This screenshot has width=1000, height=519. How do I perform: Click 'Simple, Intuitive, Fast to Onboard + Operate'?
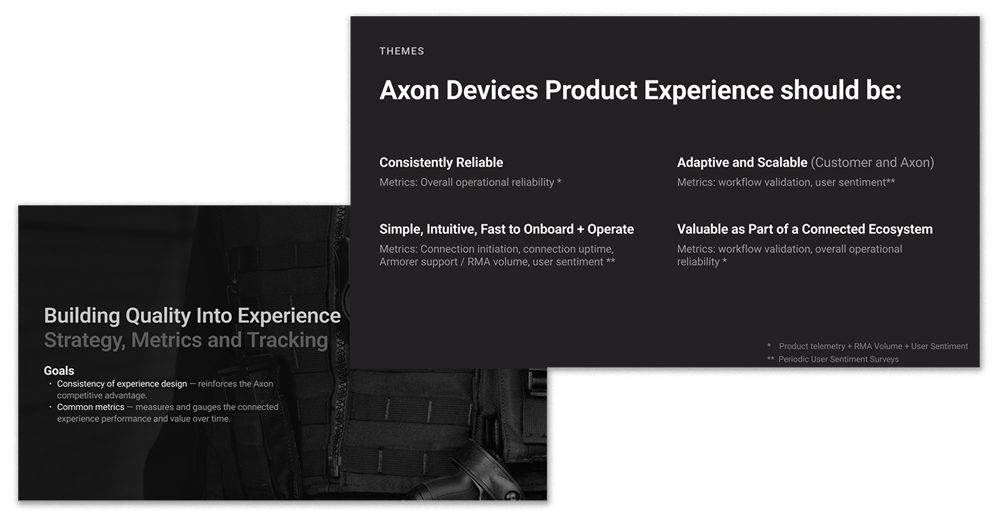pyautogui.click(x=506, y=230)
